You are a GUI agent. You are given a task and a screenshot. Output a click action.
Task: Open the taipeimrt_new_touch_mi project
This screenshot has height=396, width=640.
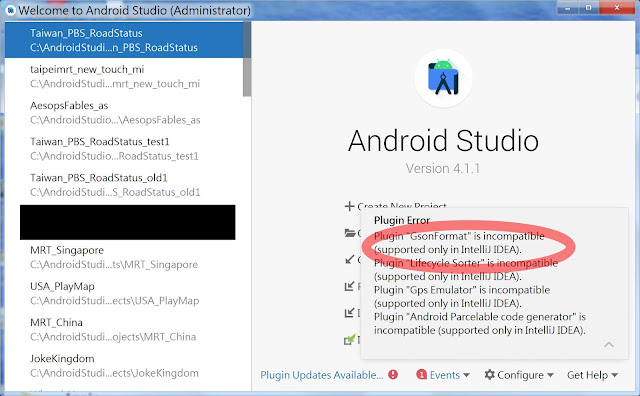point(124,76)
